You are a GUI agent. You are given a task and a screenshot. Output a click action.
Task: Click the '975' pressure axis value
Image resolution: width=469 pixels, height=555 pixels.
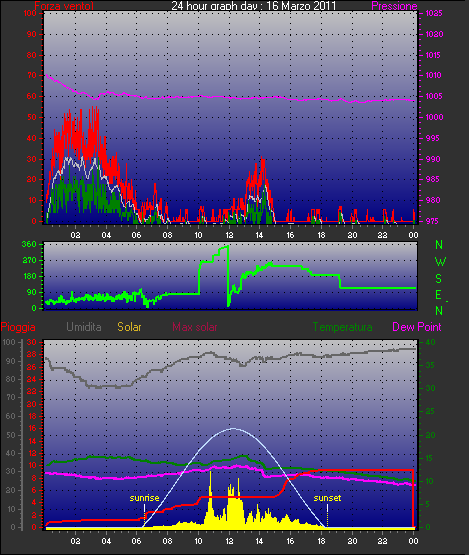click(x=433, y=221)
